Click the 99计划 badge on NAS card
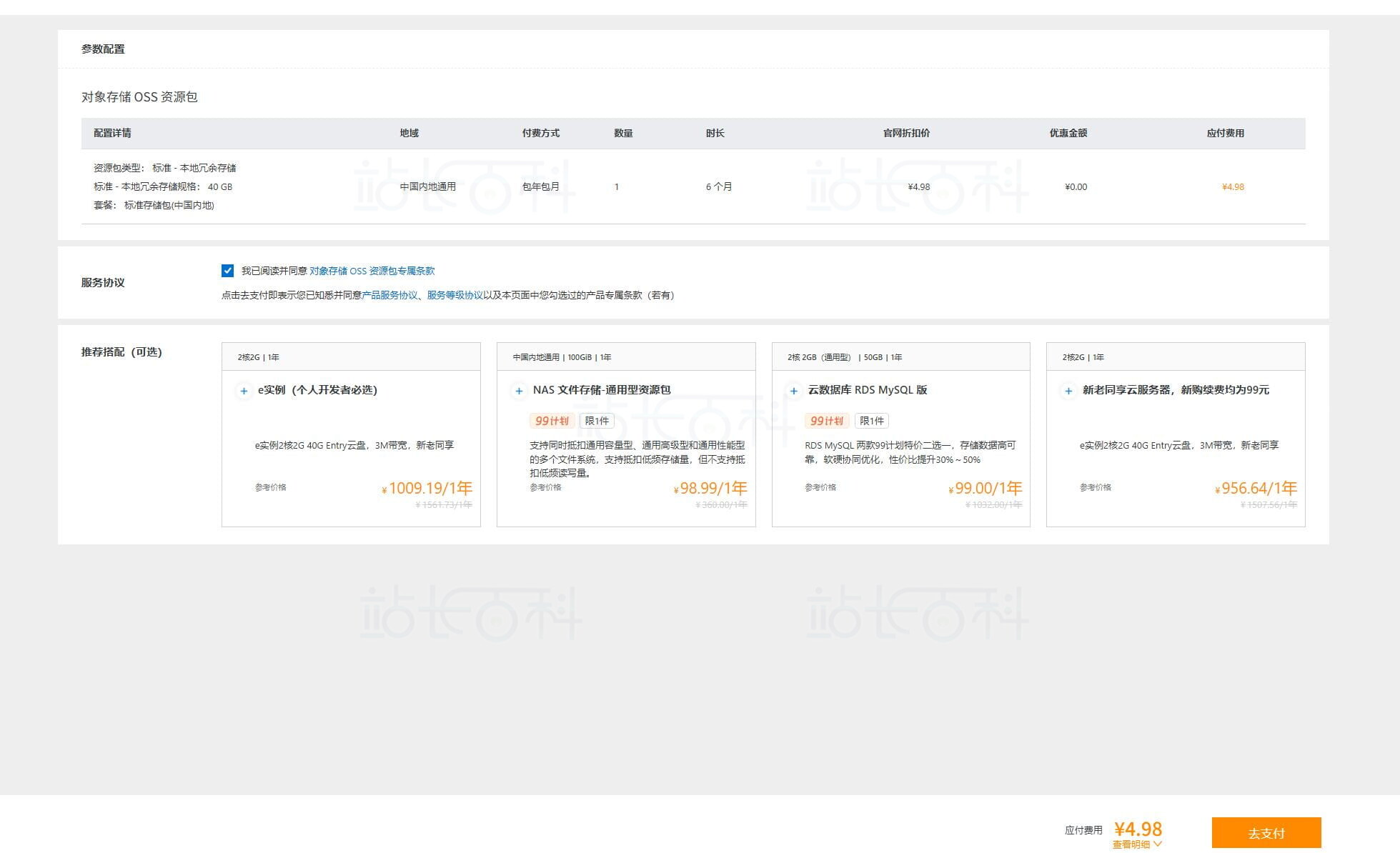The width and height of the screenshot is (1400, 853). 551,421
